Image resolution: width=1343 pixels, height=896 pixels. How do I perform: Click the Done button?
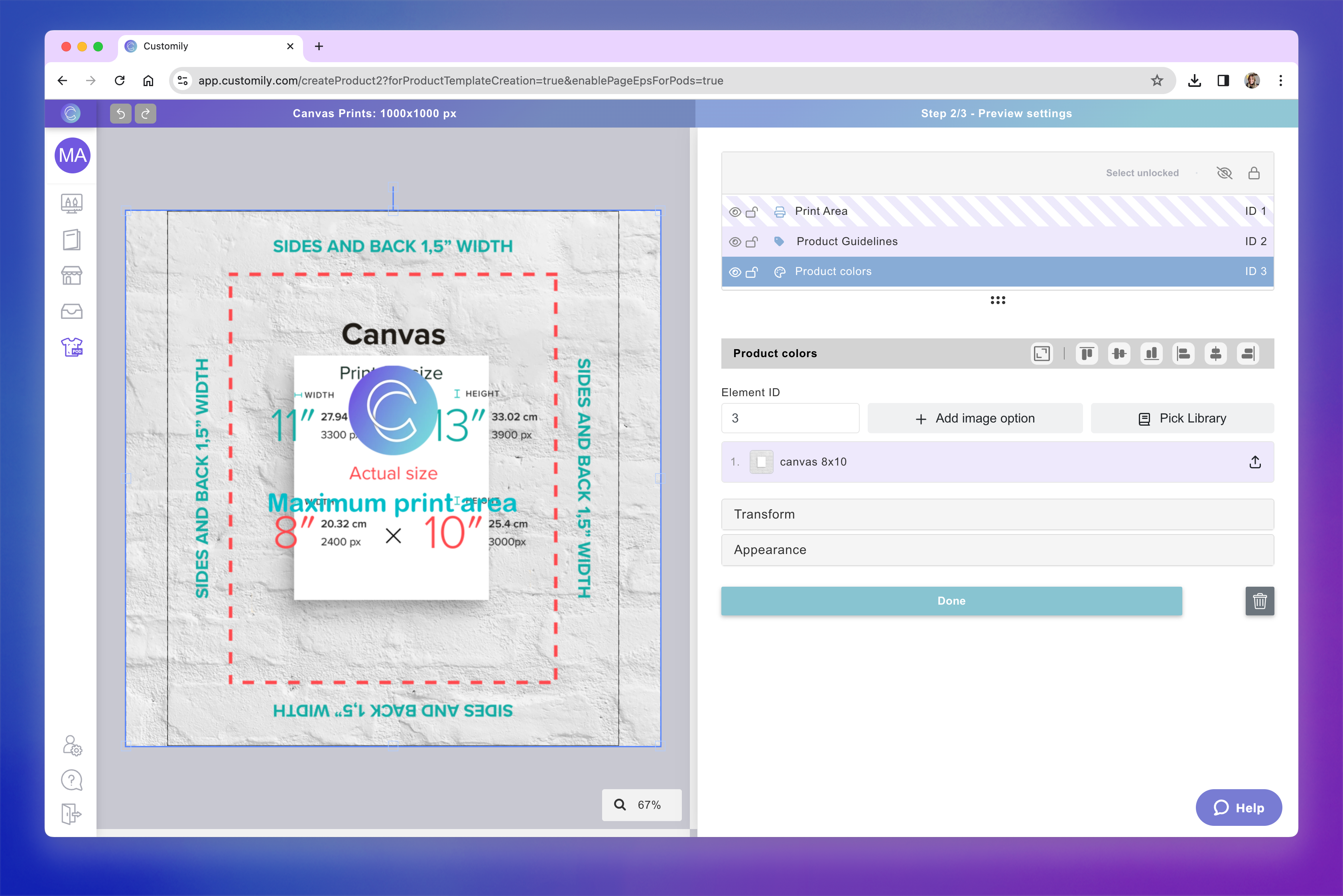point(951,601)
